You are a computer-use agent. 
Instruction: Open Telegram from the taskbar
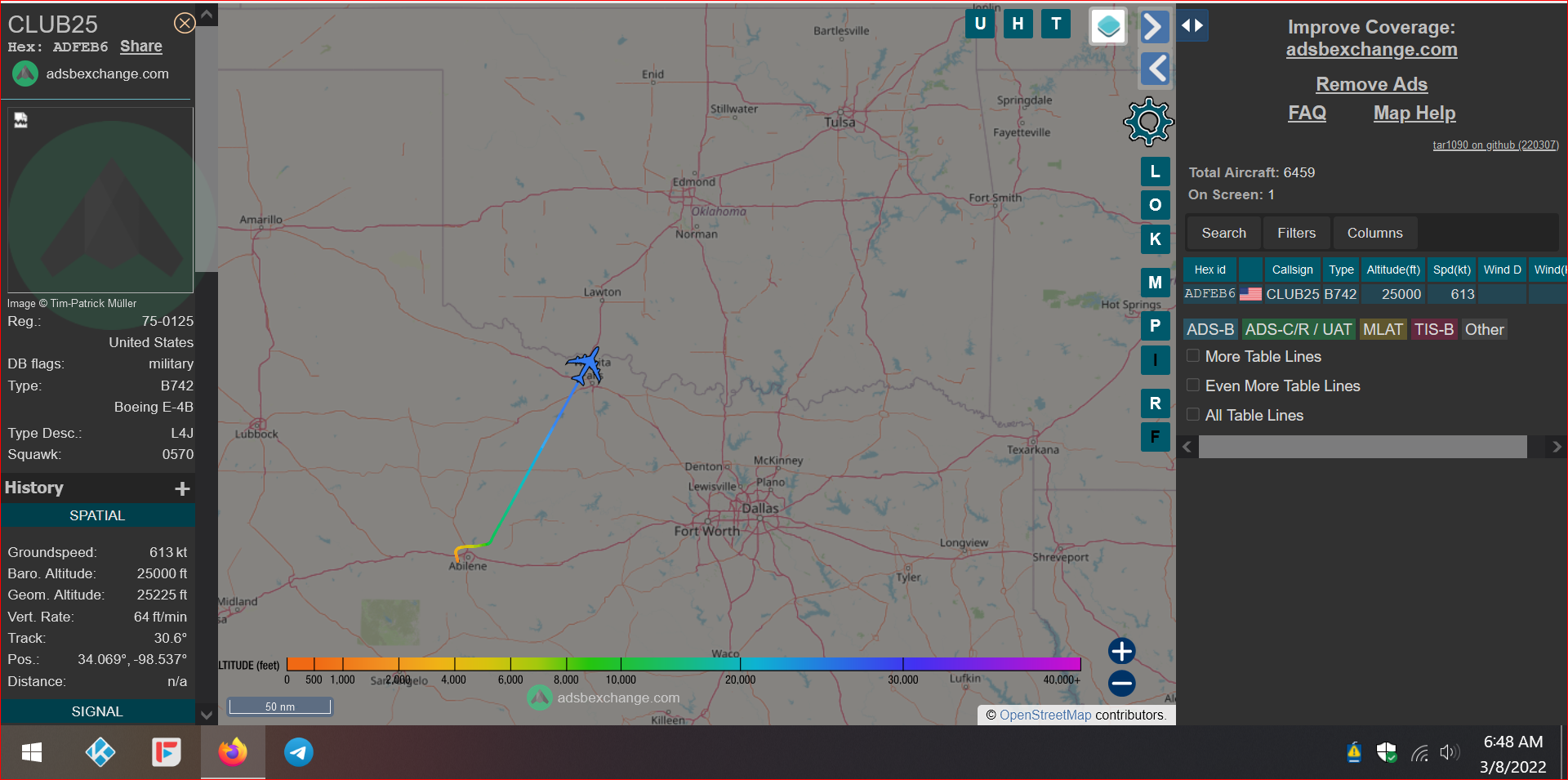[298, 751]
